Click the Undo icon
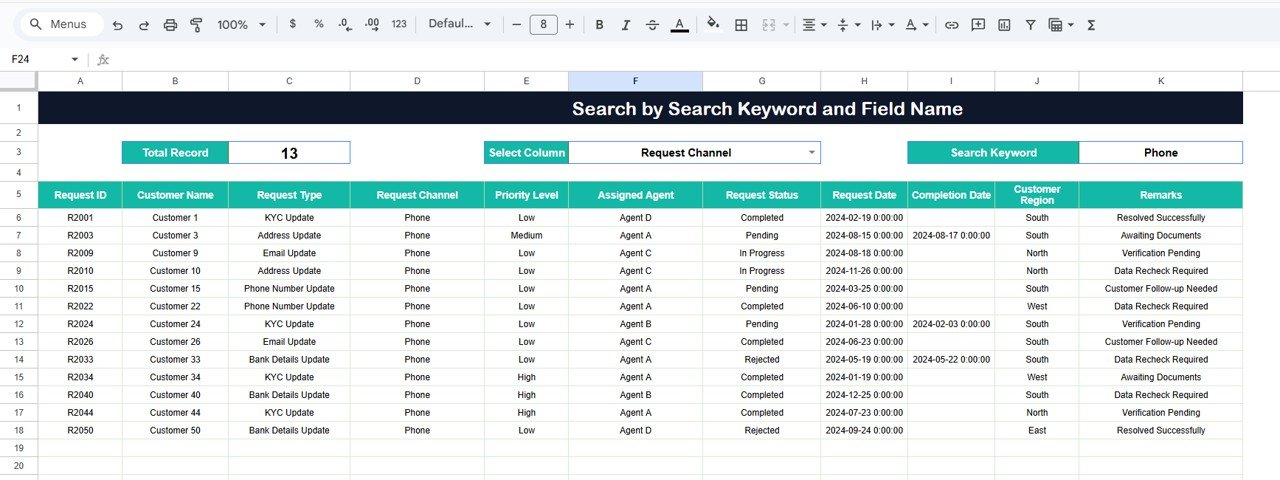1280x480 pixels. 118,25
